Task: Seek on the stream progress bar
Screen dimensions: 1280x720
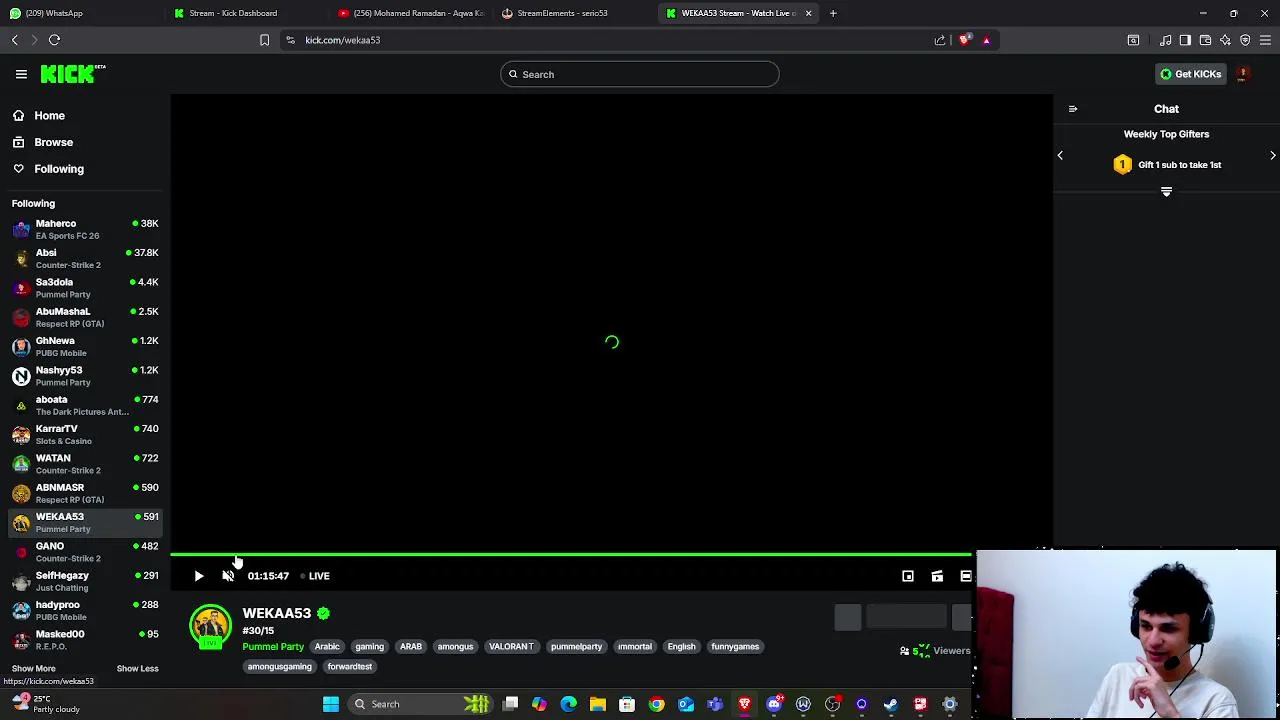Action: [571, 554]
